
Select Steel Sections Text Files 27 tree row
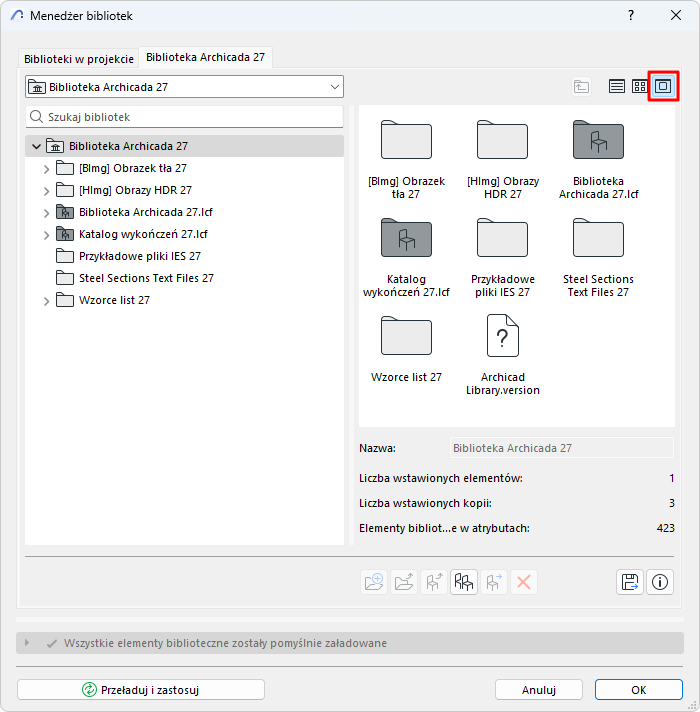pos(184,278)
